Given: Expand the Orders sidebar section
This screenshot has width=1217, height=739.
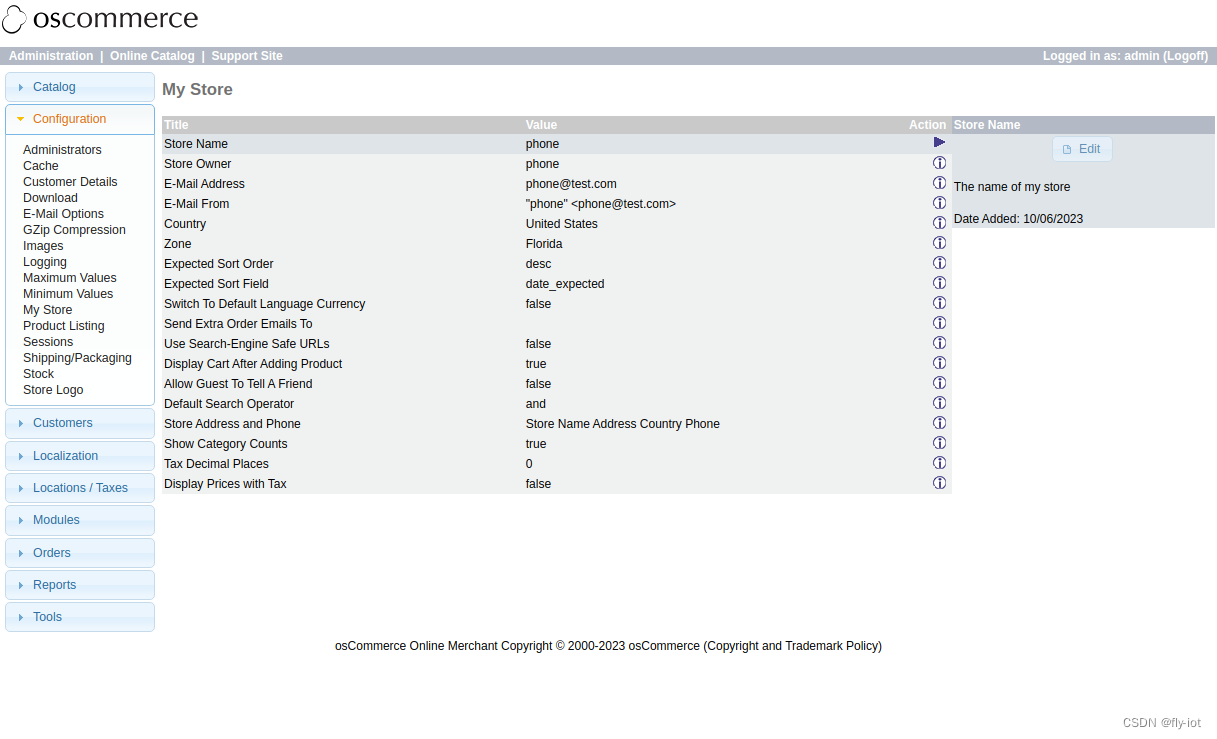Looking at the screenshot, I should (80, 553).
